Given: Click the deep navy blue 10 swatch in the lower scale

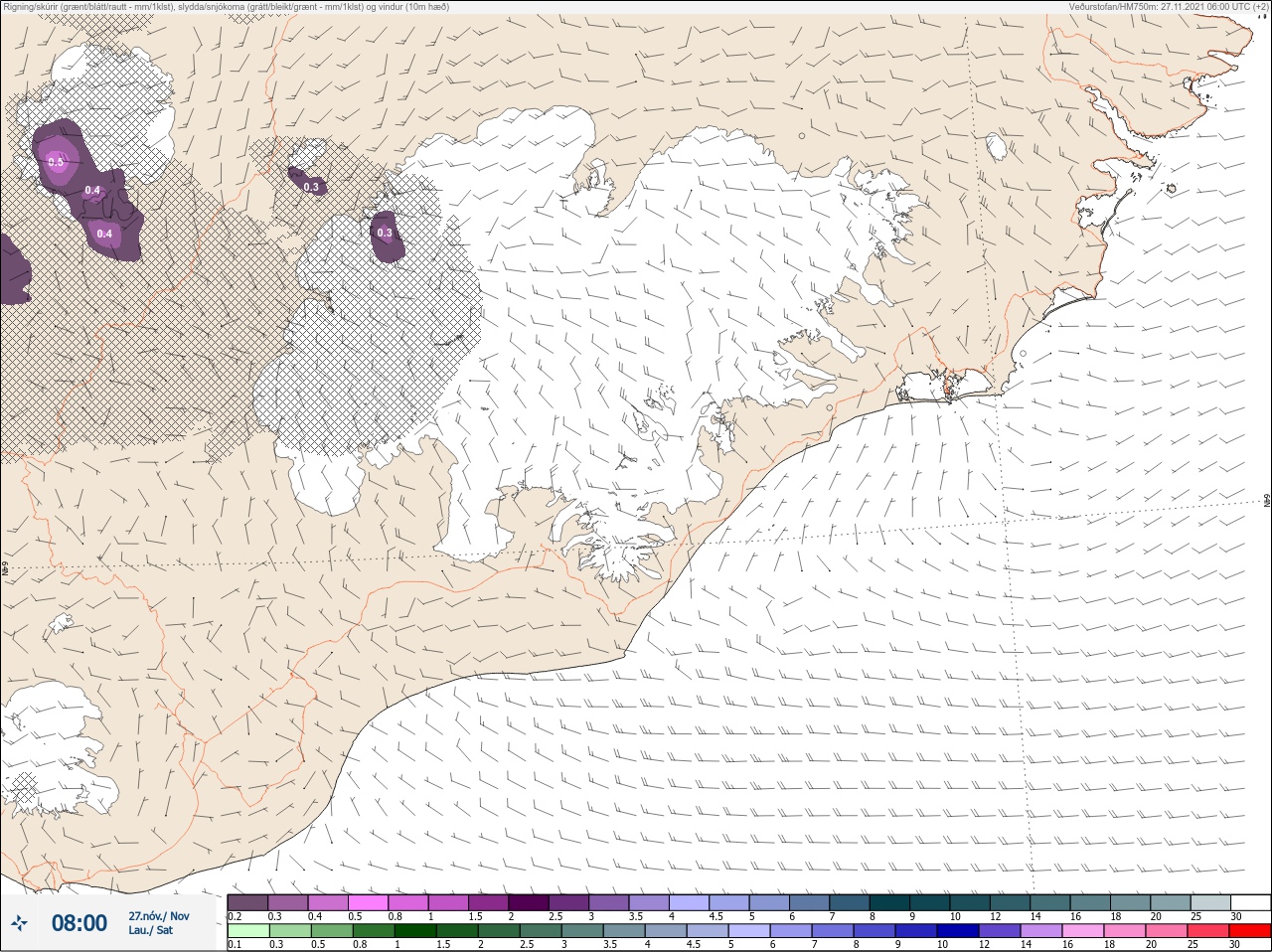Looking at the screenshot, I should (958, 932).
